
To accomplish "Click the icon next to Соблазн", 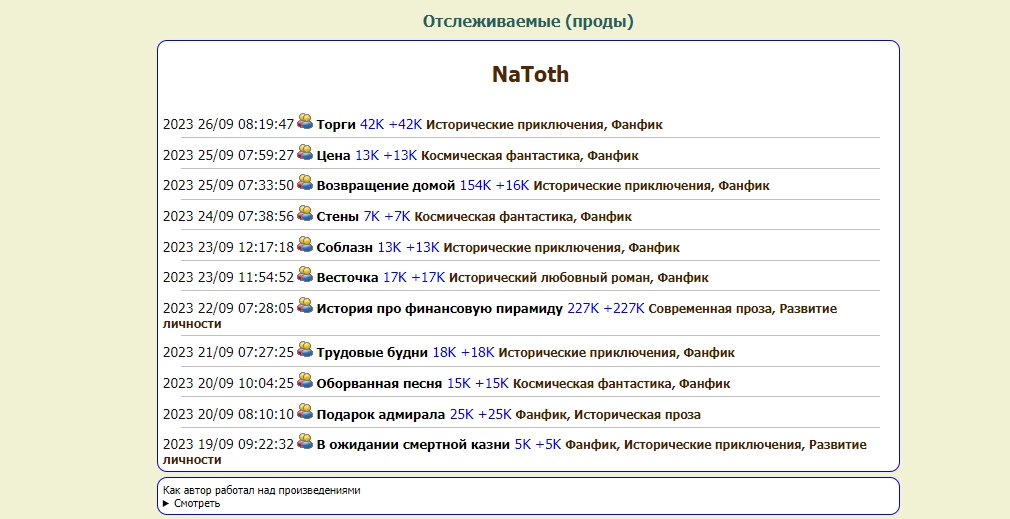I will coord(305,244).
